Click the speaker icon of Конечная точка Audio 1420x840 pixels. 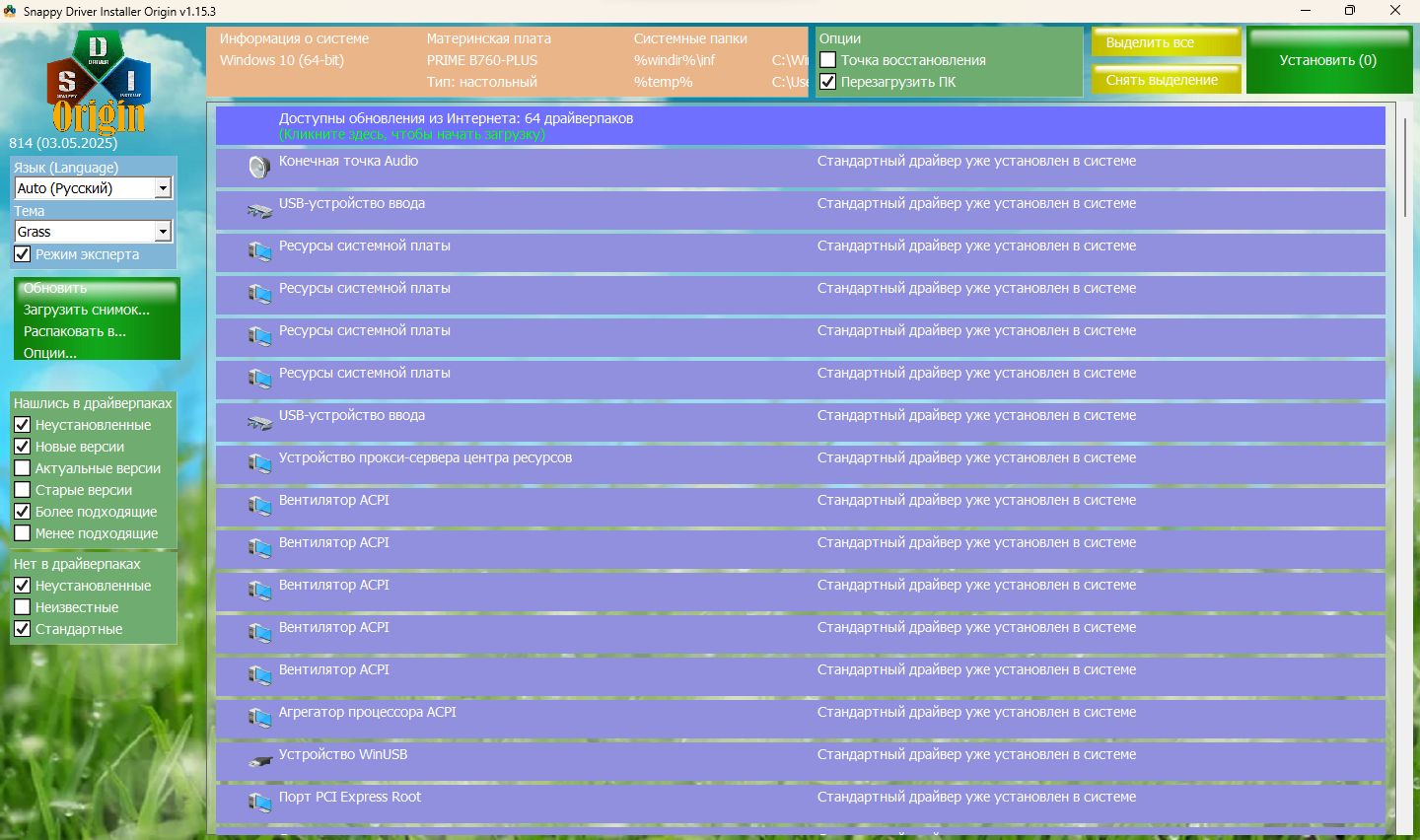pyautogui.click(x=259, y=168)
